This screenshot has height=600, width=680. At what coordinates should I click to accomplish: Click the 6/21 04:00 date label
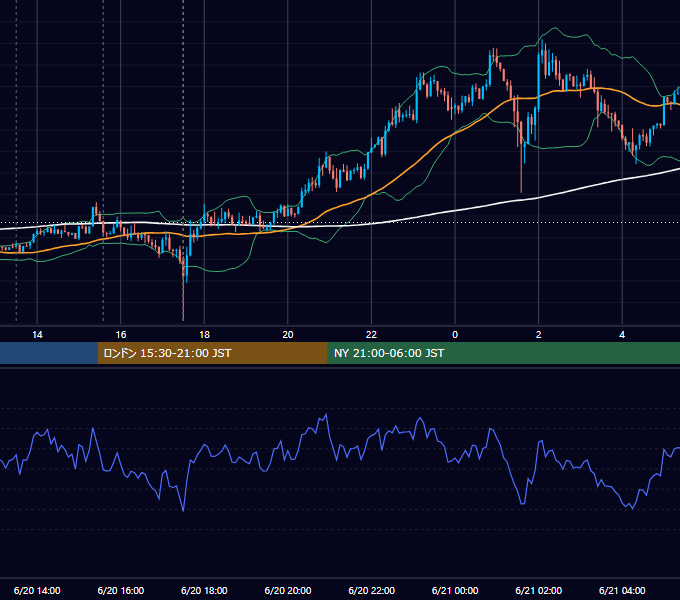(x=622, y=590)
